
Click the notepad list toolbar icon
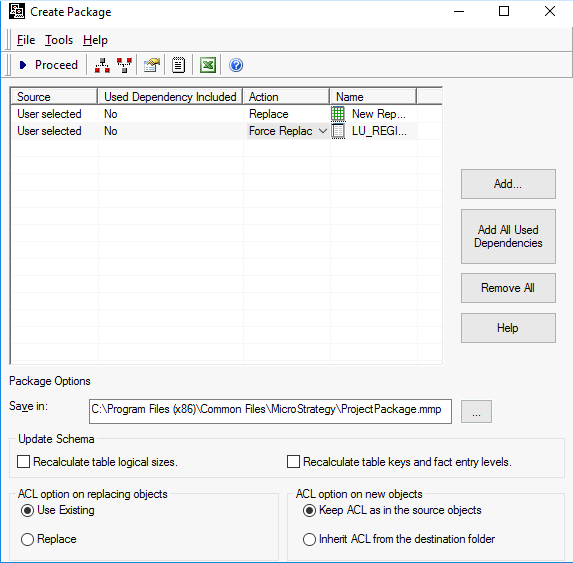click(178, 65)
